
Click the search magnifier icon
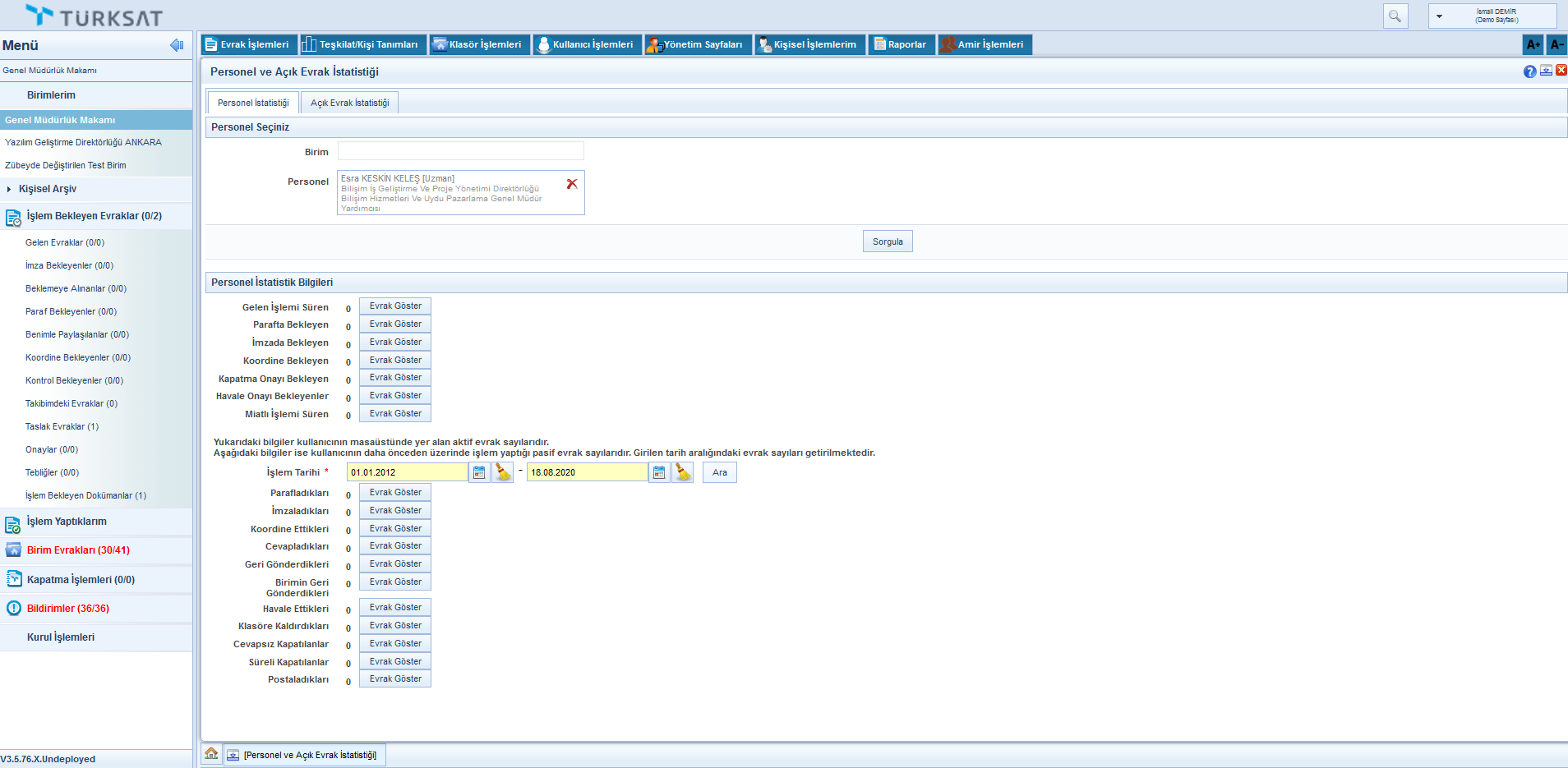1395,16
